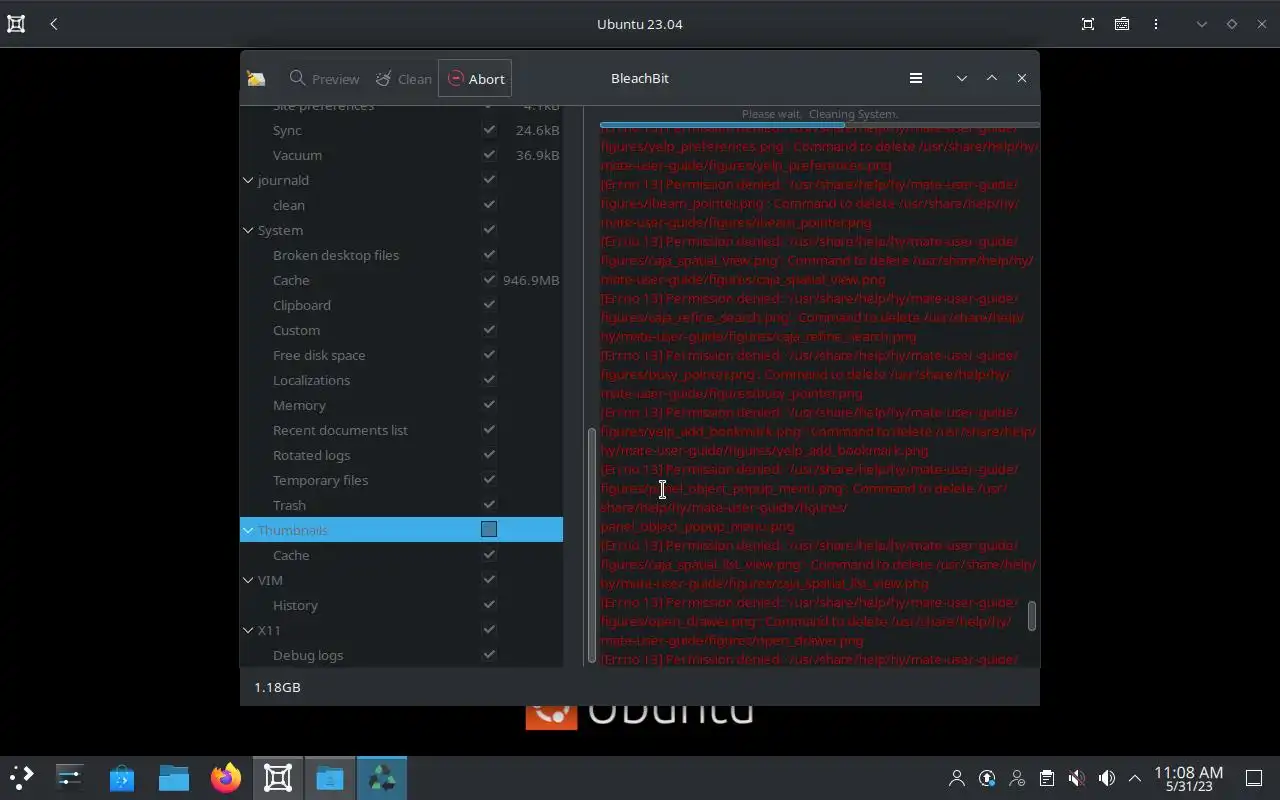Collapse the X11 tree group
Screen dimensions: 1280x800
(248, 630)
